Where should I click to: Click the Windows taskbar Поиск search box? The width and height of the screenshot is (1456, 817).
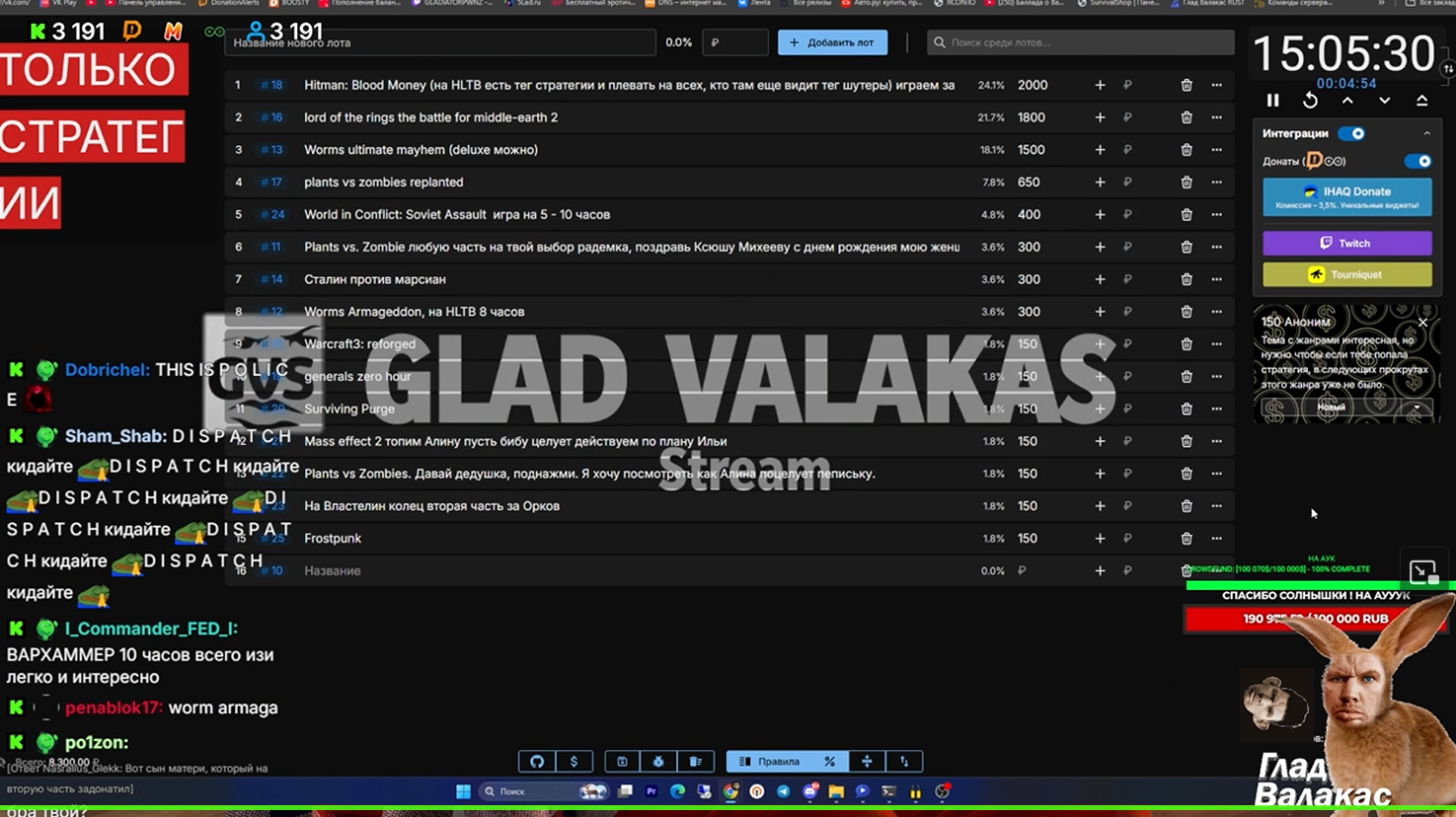[x=542, y=791]
